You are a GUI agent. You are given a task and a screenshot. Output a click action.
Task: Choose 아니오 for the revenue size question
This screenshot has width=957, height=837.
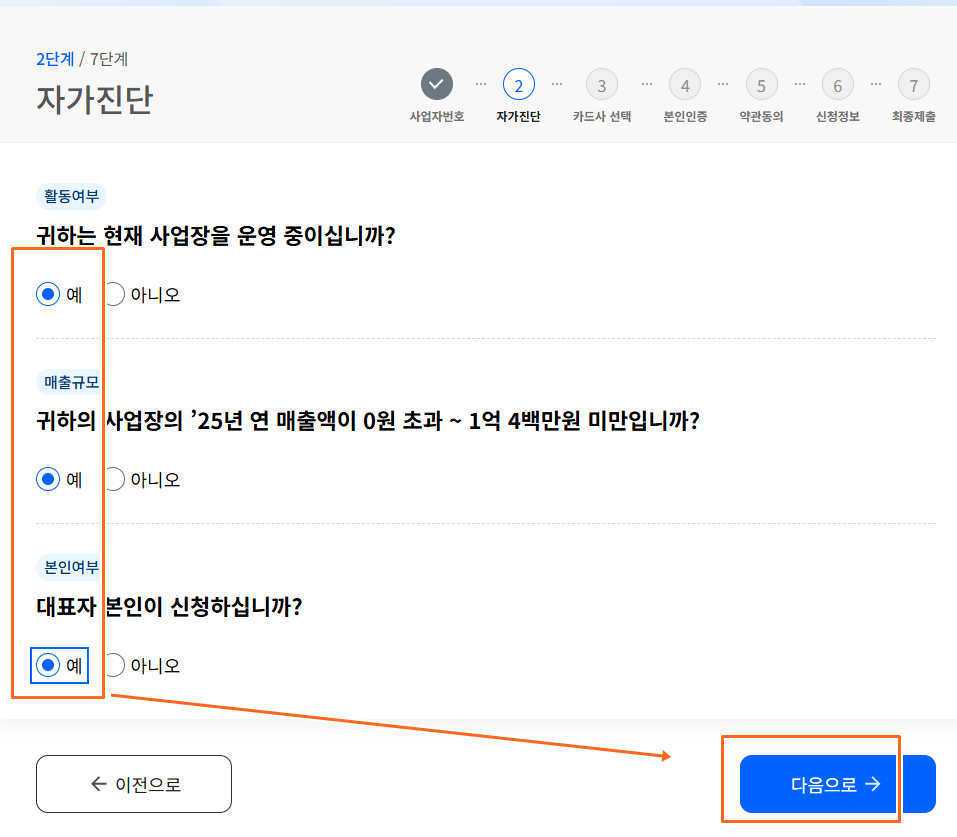pyautogui.click(x=115, y=479)
